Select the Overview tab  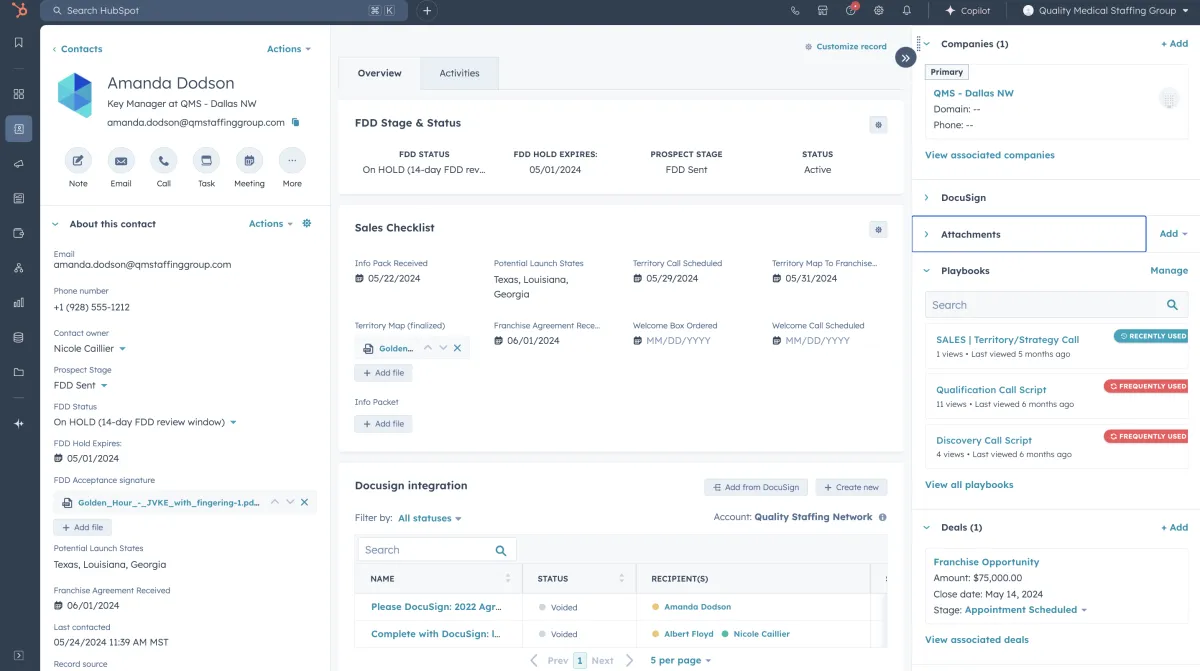click(x=380, y=73)
